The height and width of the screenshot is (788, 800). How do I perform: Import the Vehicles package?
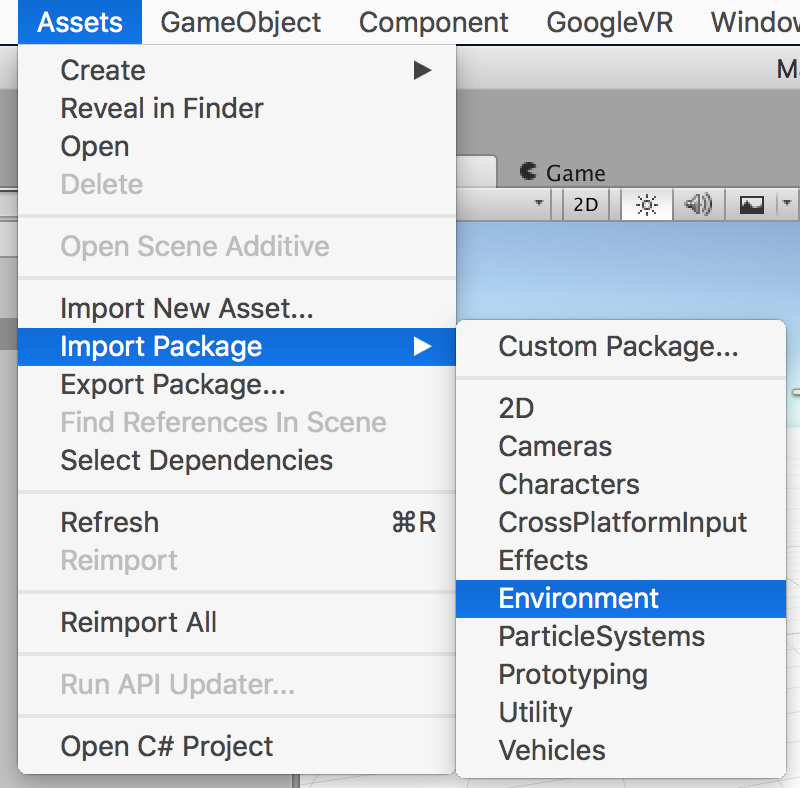[x=621, y=750]
